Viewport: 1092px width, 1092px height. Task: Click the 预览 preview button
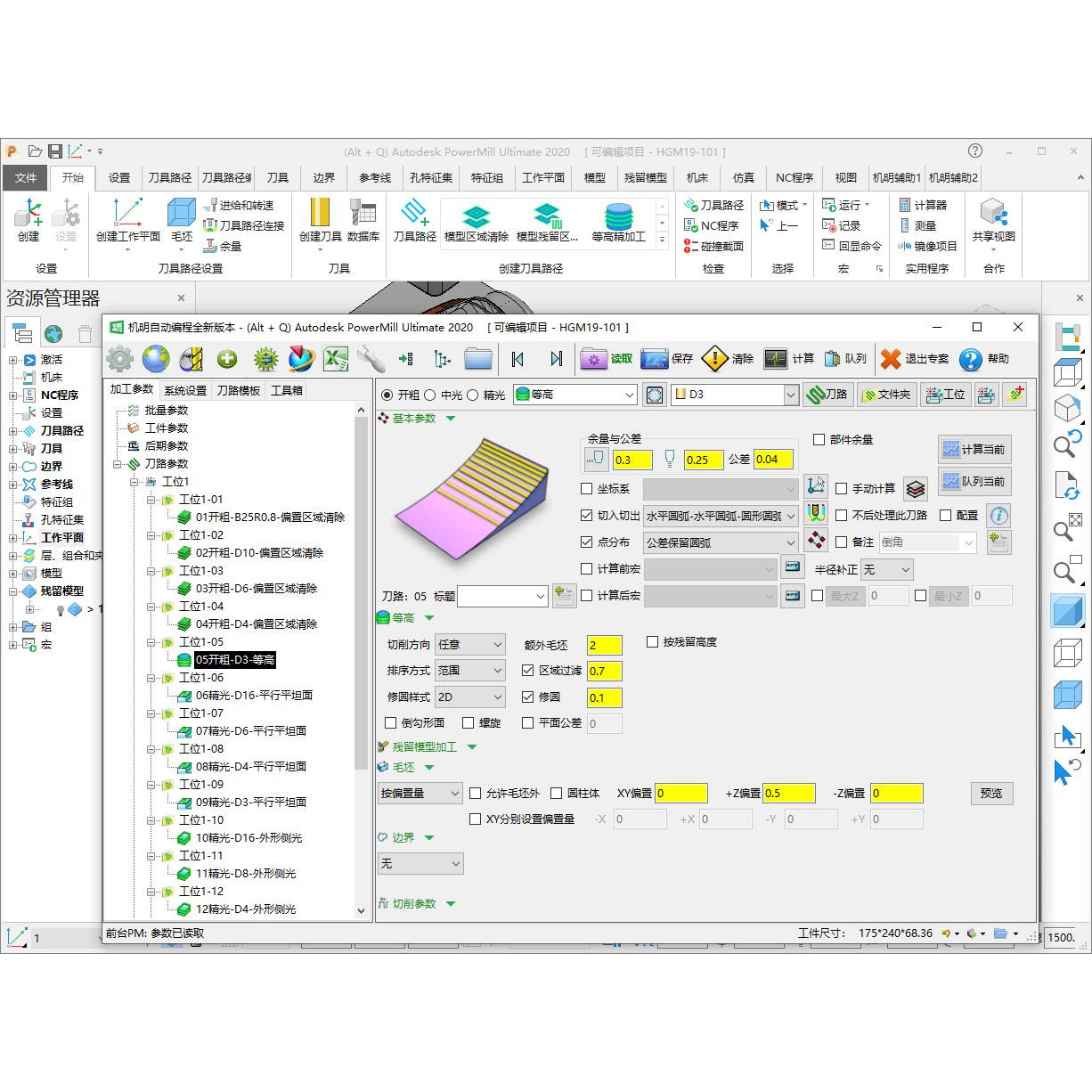(x=991, y=793)
